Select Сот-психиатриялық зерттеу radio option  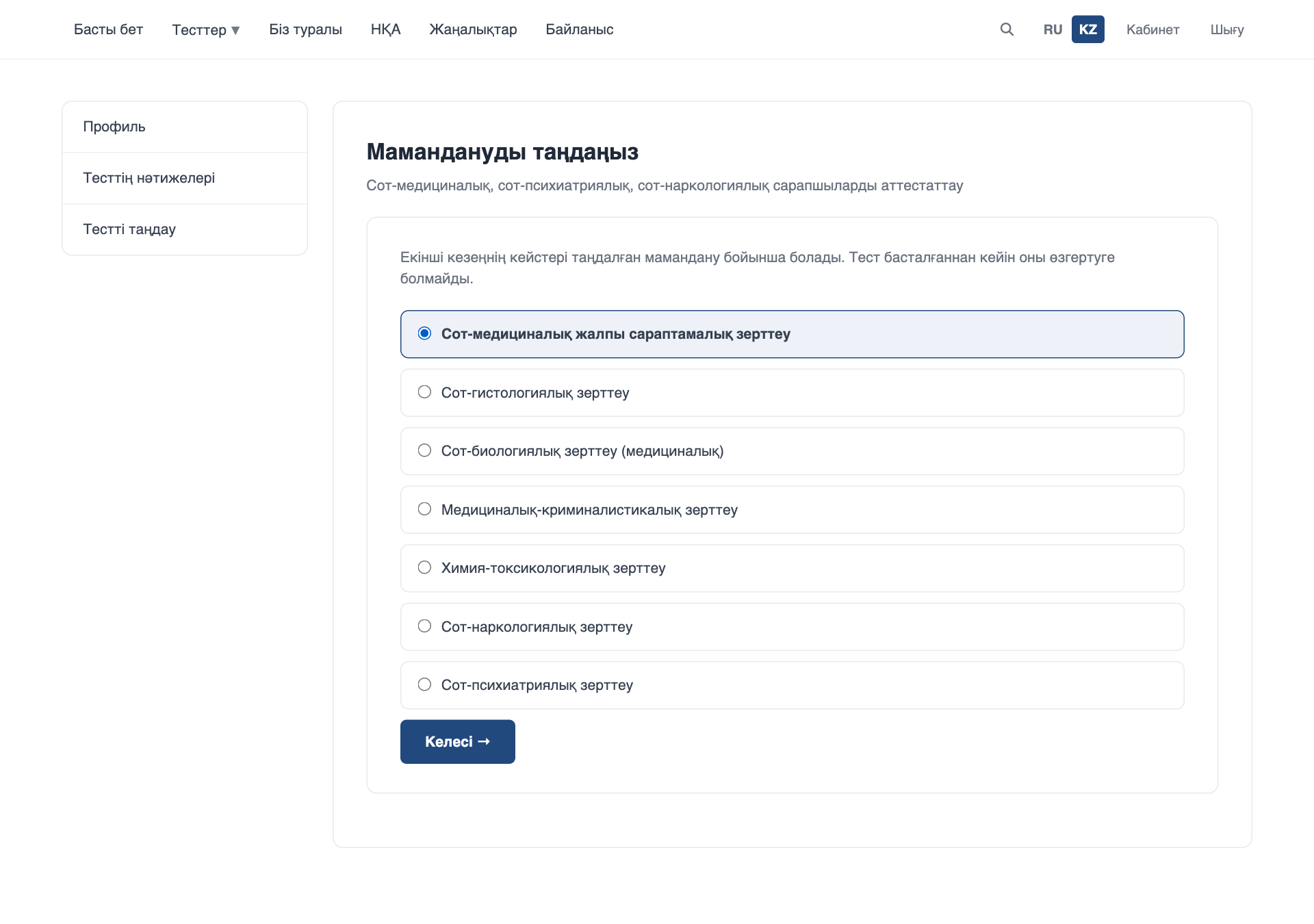(x=424, y=684)
